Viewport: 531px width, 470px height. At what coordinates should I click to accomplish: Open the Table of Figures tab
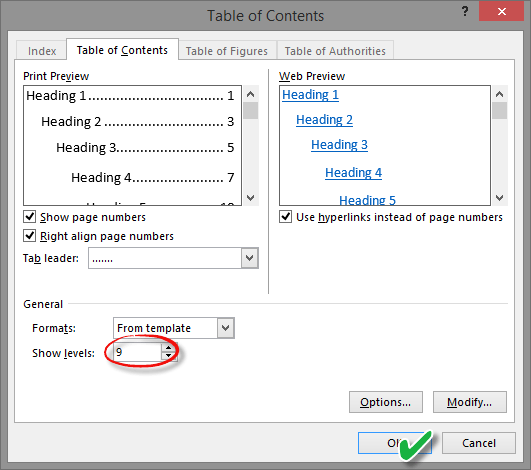coord(227,51)
